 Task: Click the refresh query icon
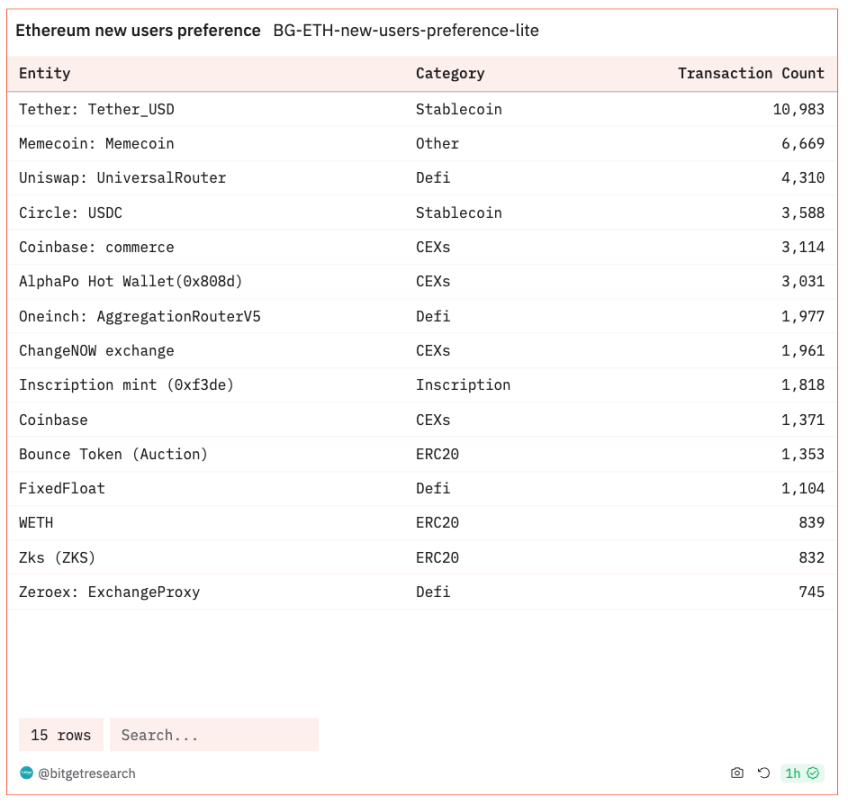[x=764, y=773]
